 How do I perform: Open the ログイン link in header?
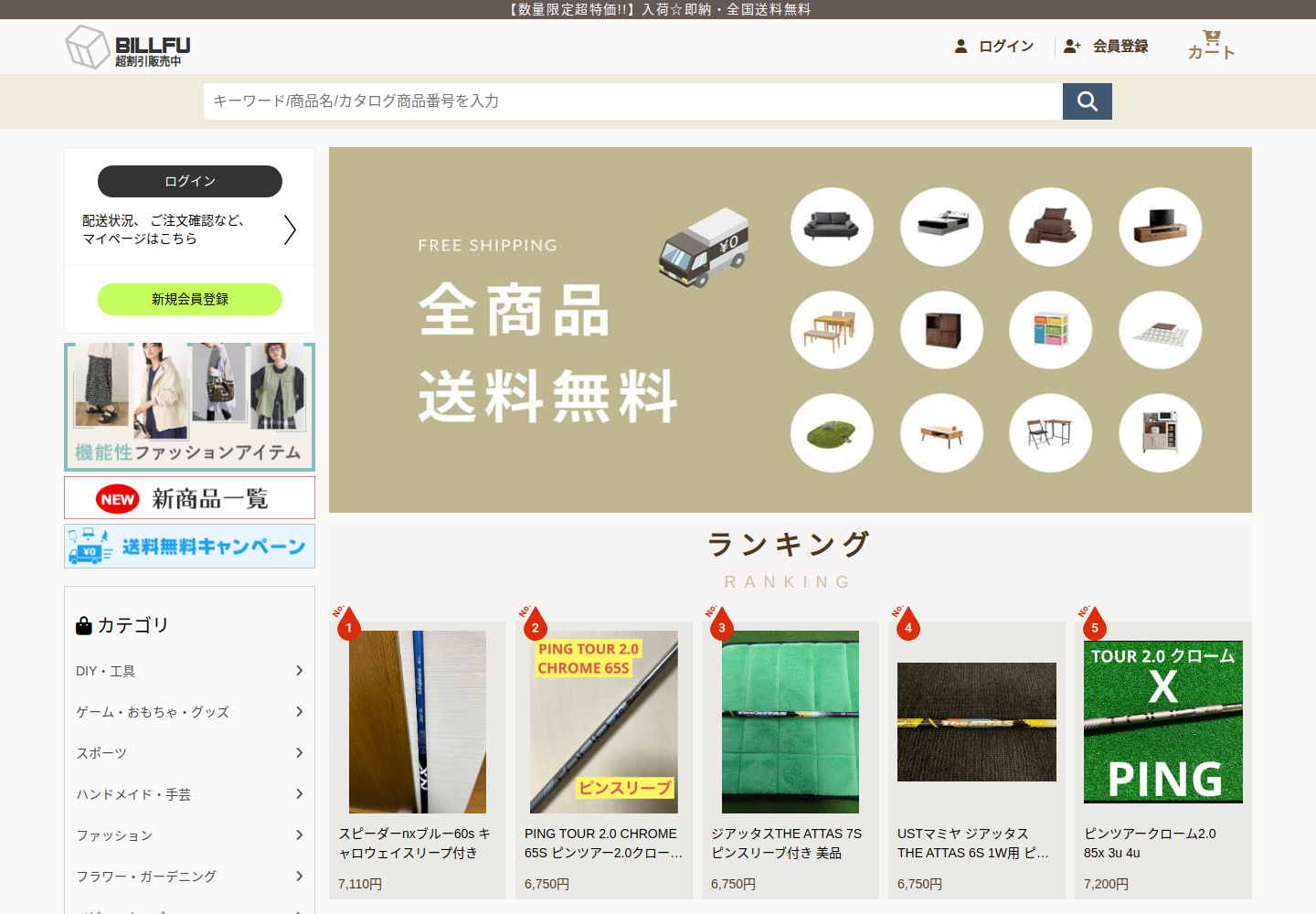pos(1006,46)
